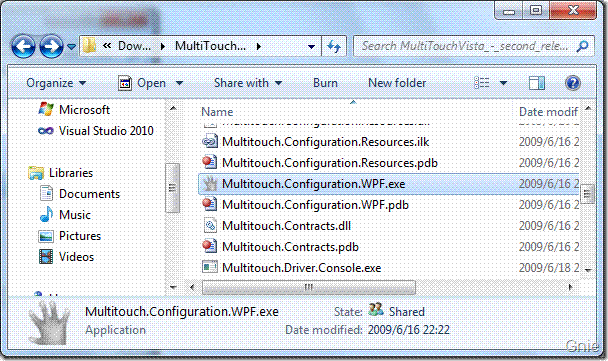This screenshot has width=608, height=361.
Task: Click hand icon of Multitouch.Configuration.WPF.exe row
Action: coord(210,183)
